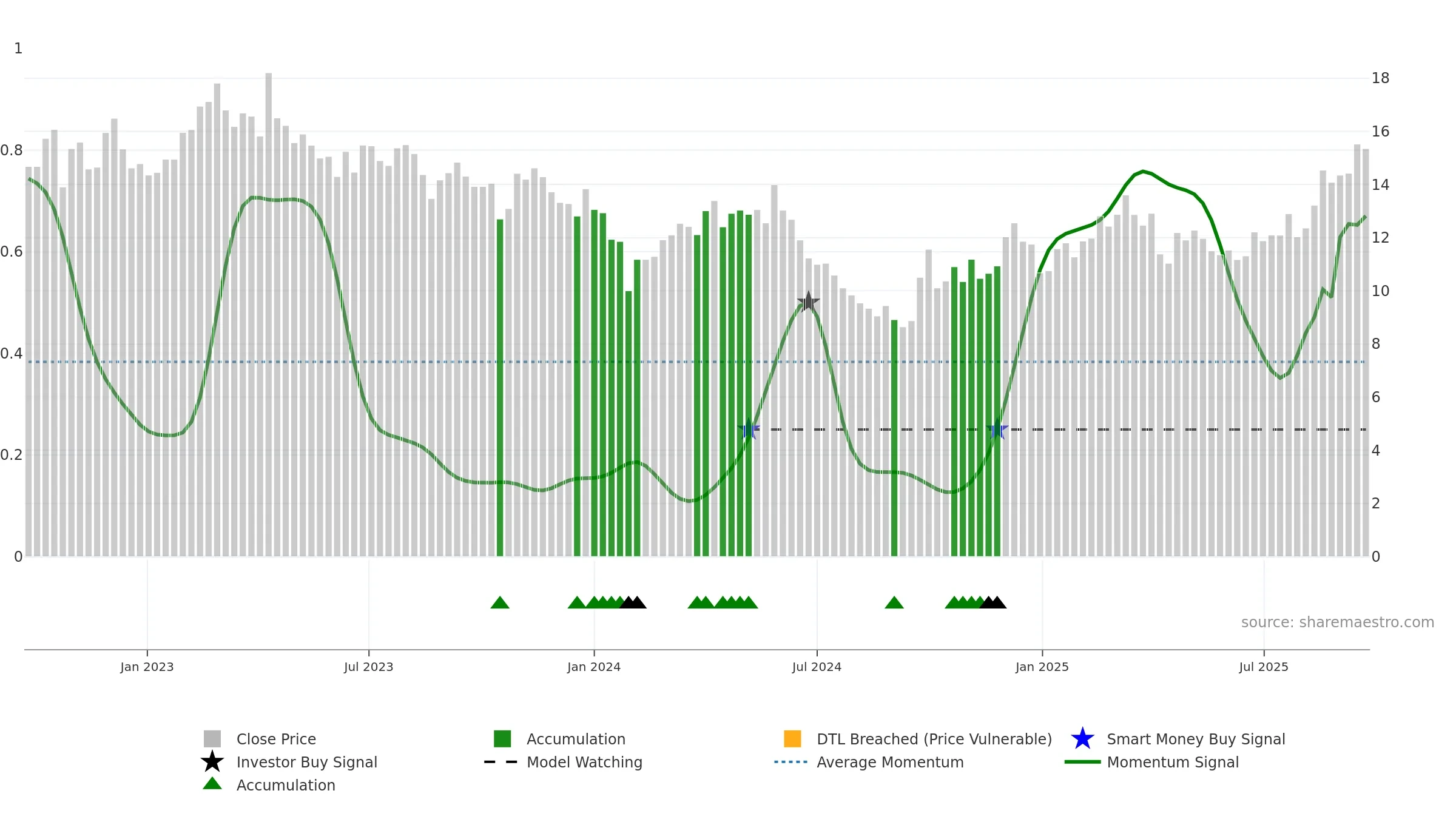Click the black star marker near Jul 2024

pyautogui.click(x=808, y=301)
